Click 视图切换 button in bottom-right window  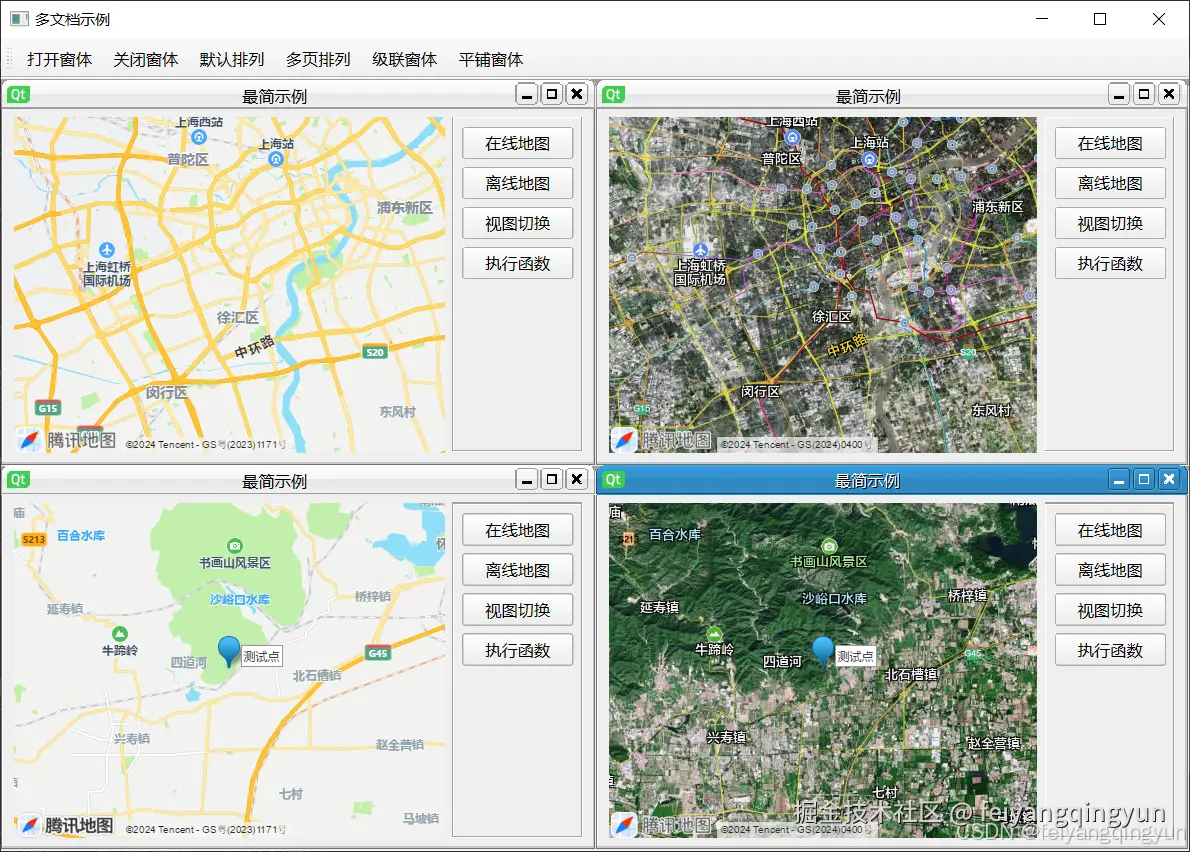point(1110,611)
